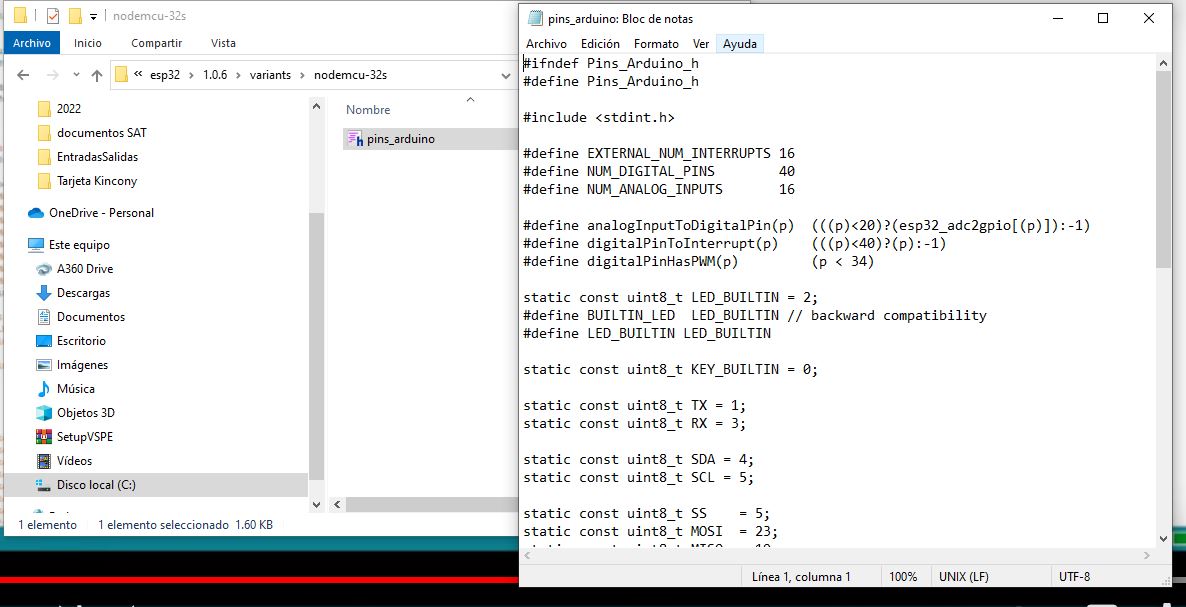Screen dimensions: 1186x607
Task: Open the Archivo tab in File Explorer
Action: tap(32, 43)
